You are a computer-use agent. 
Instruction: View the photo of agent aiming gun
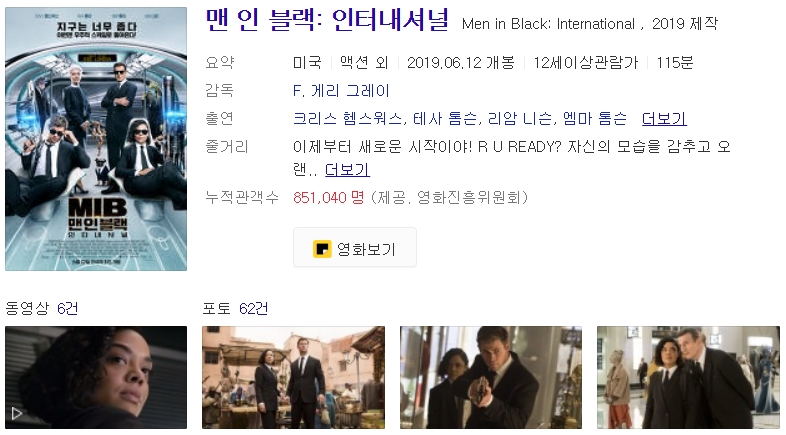pyautogui.click(x=491, y=377)
